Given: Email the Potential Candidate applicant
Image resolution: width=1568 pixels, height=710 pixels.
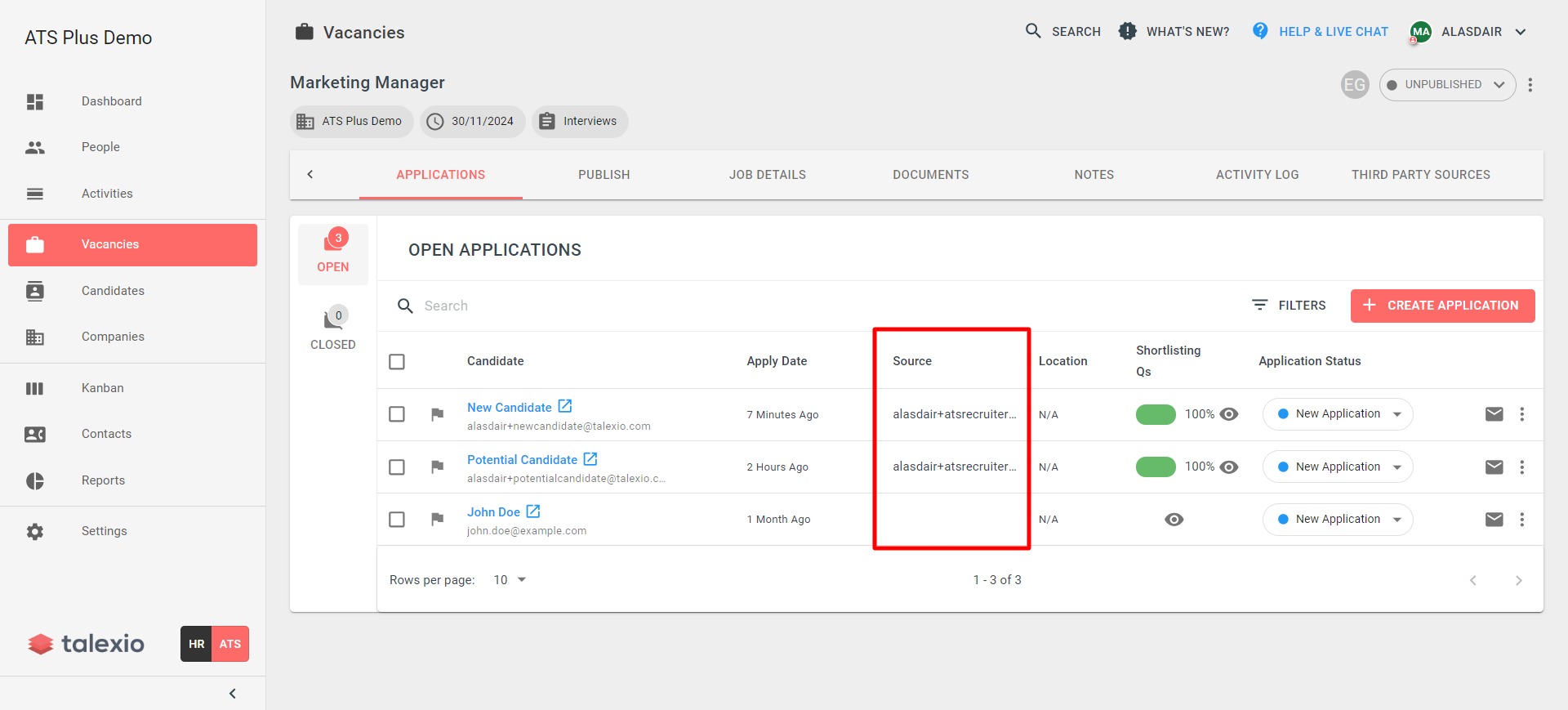Looking at the screenshot, I should (x=1494, y=467).
